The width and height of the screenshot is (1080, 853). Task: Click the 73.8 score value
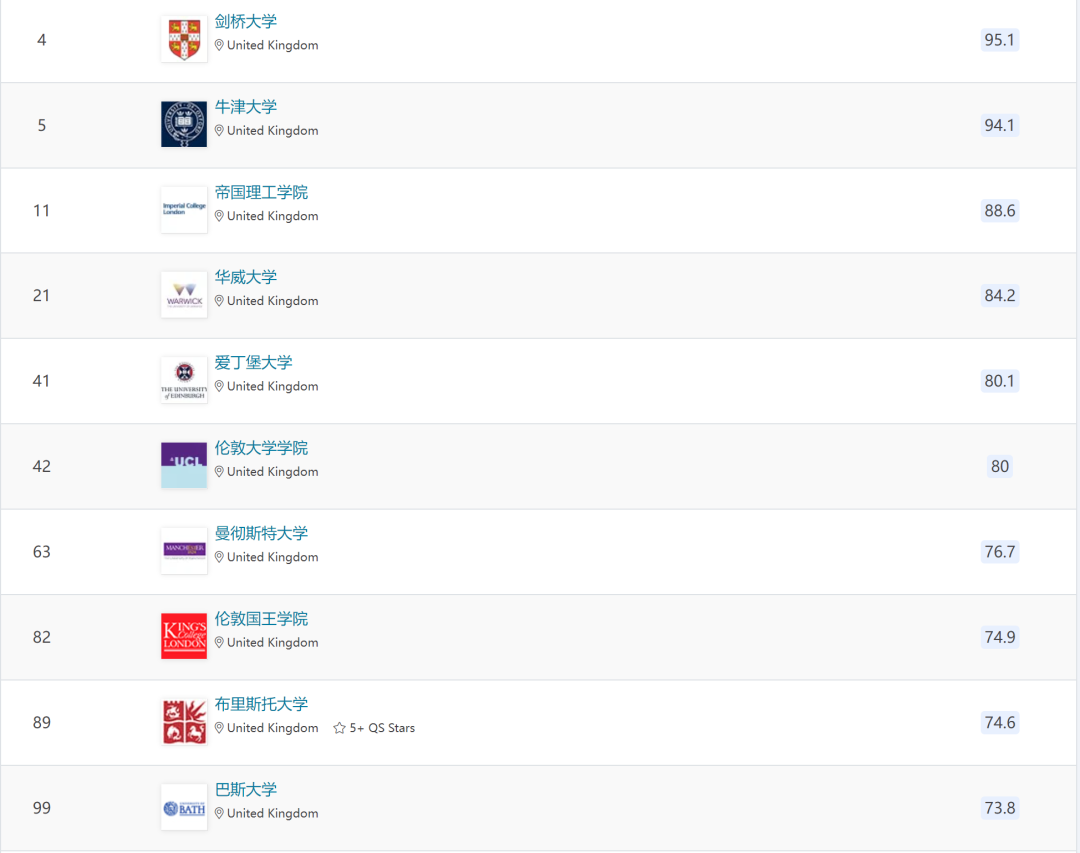pos(999,808)
